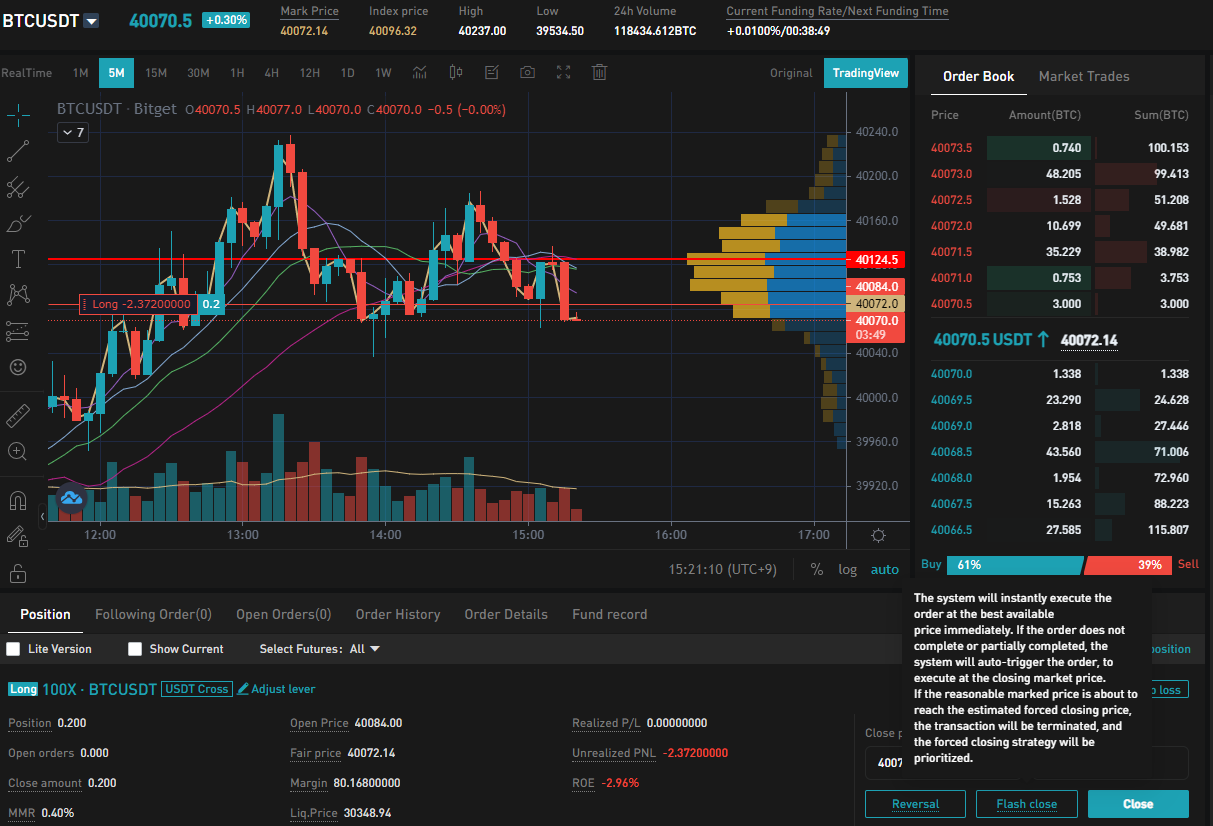
Task: Open the Following Order(0) tab
Action: coord(153,614)
